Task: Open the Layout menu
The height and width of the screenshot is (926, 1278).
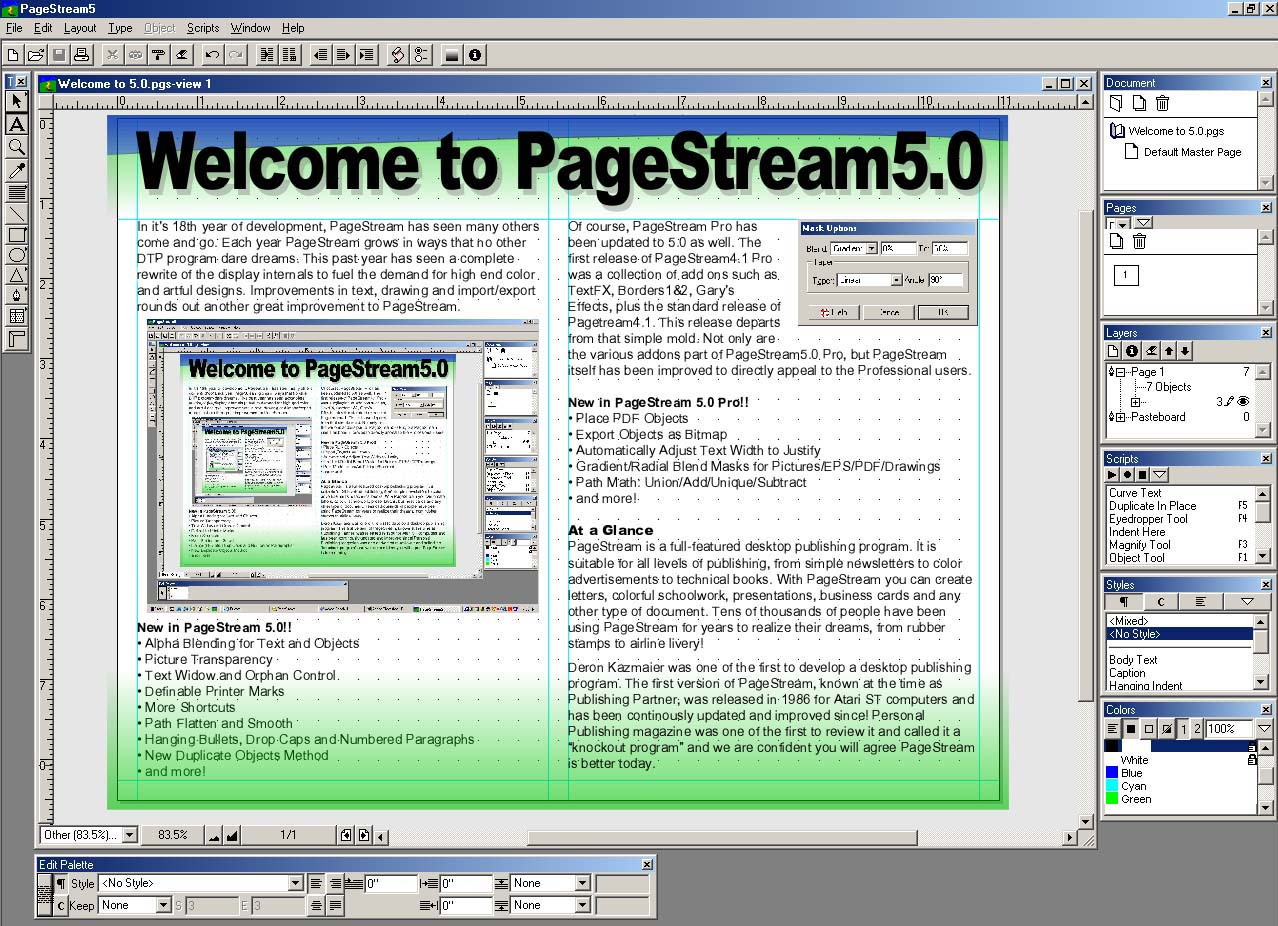Action: click(80, 28)
